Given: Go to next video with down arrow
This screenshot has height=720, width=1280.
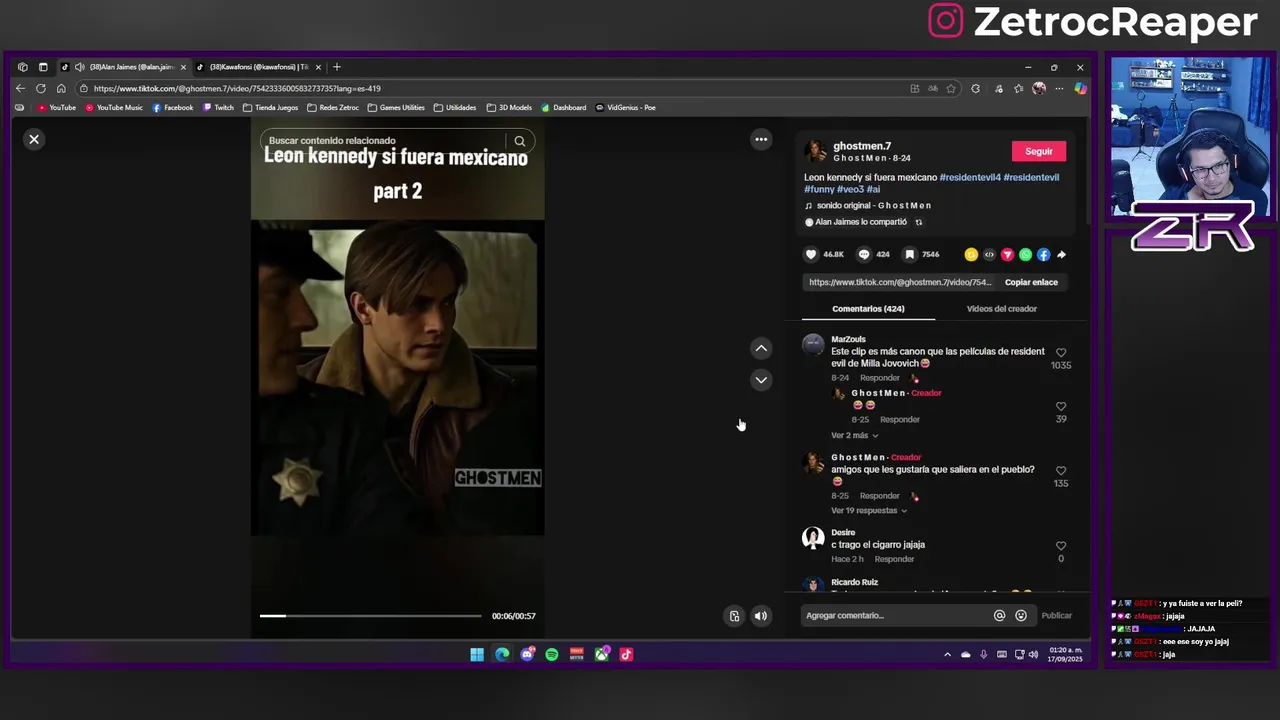Looking at the screenshot, I should (x=761, y=380).
